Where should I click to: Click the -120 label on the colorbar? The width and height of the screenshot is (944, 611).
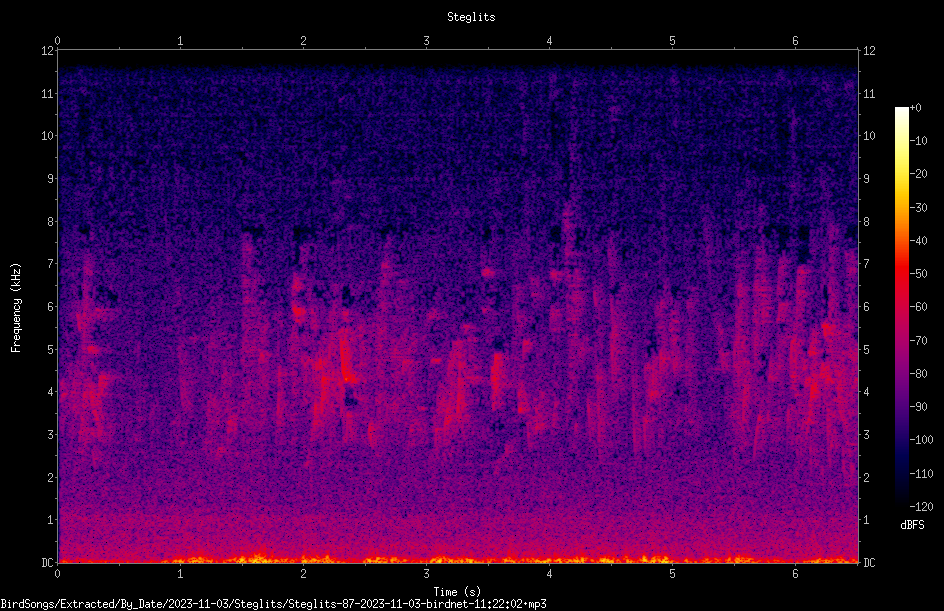[921, 506]
